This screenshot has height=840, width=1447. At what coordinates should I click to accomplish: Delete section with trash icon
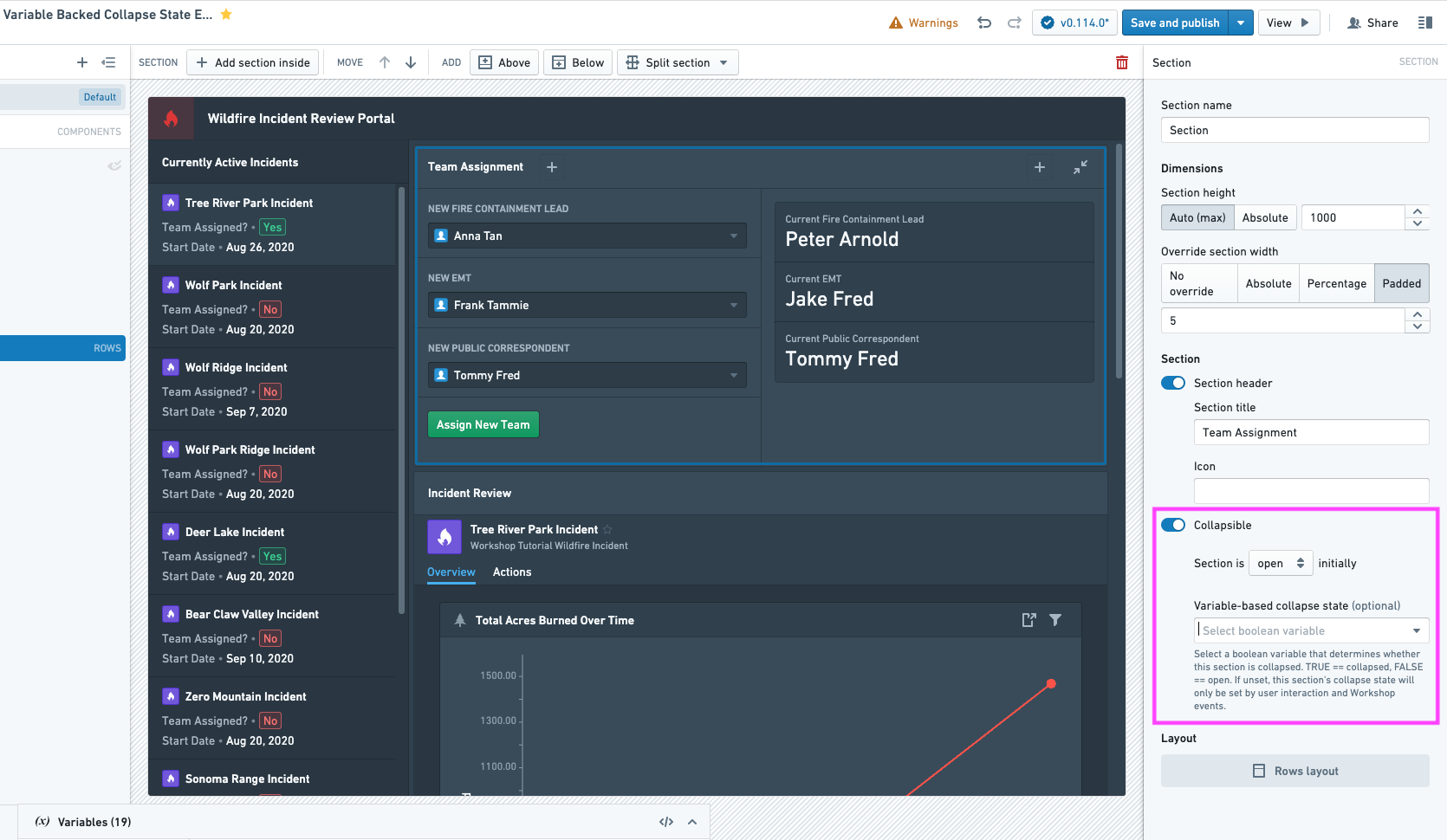(1122, 62)
